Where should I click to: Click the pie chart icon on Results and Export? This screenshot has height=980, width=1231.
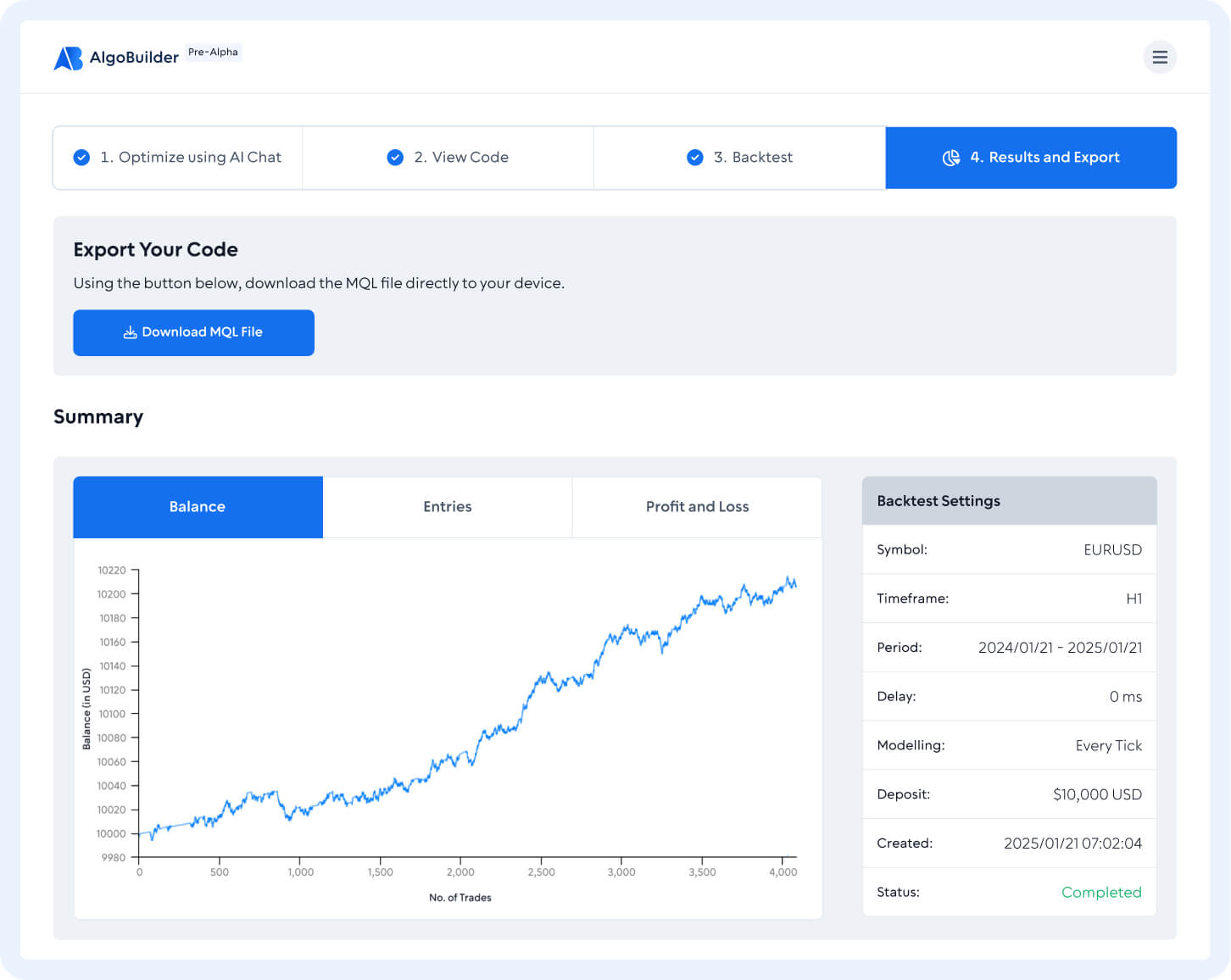click(950, 157)
